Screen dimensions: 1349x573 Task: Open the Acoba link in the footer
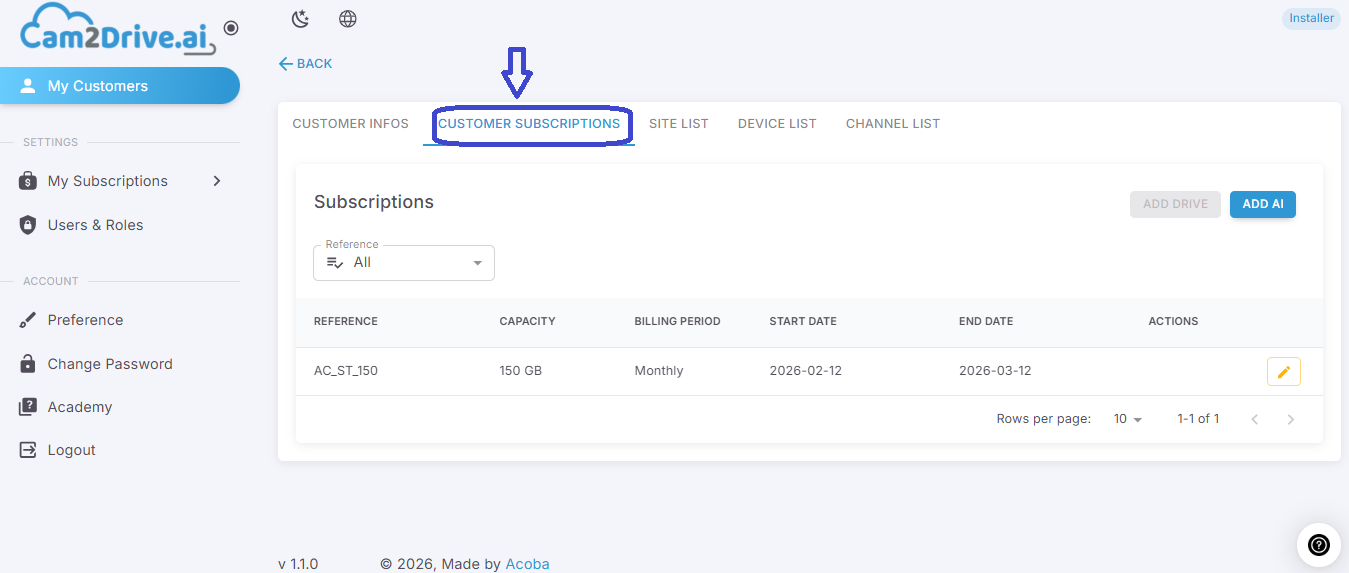[x=527, y=564]
